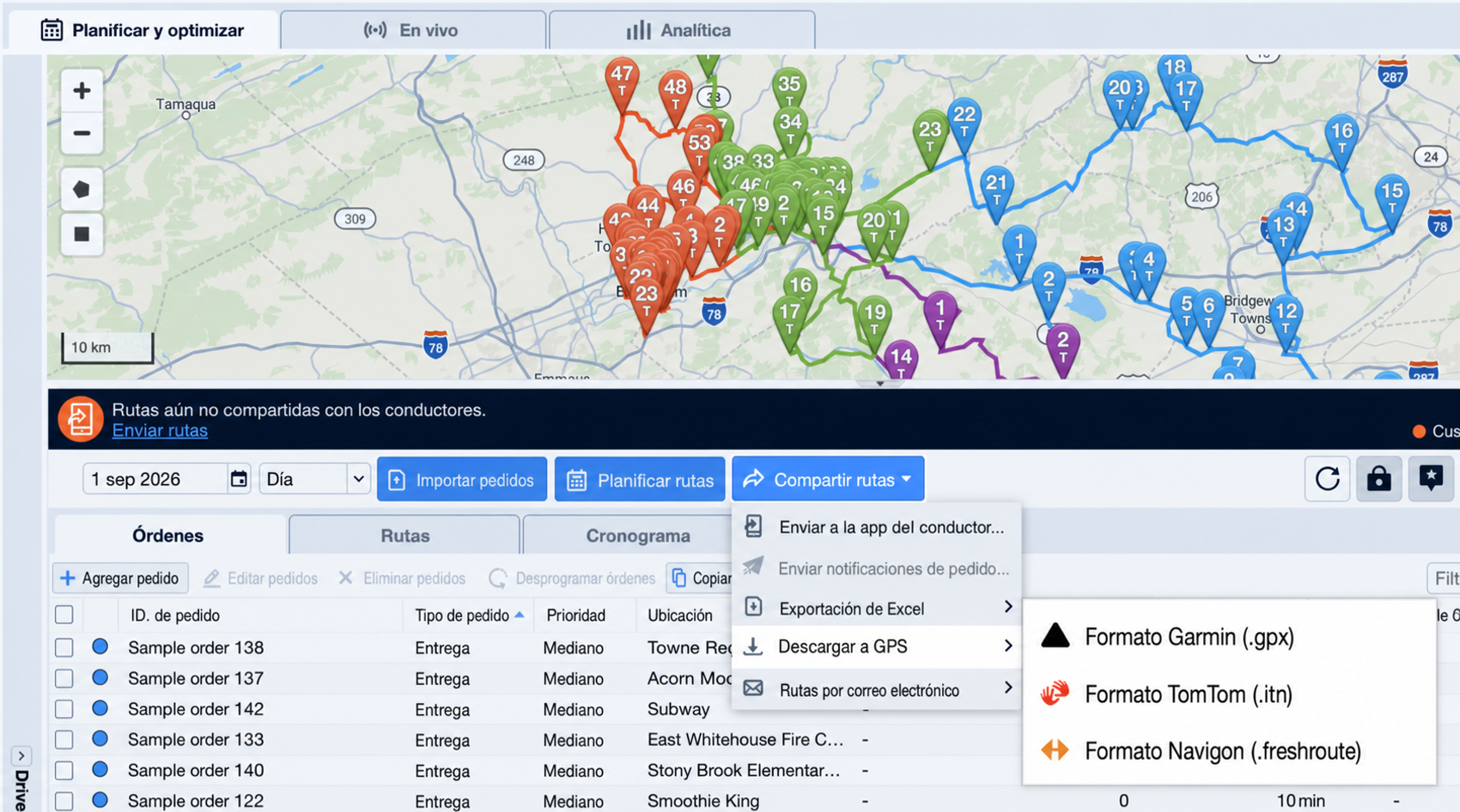Click the paper-plane notifications icon

click(x=753, y=567)
